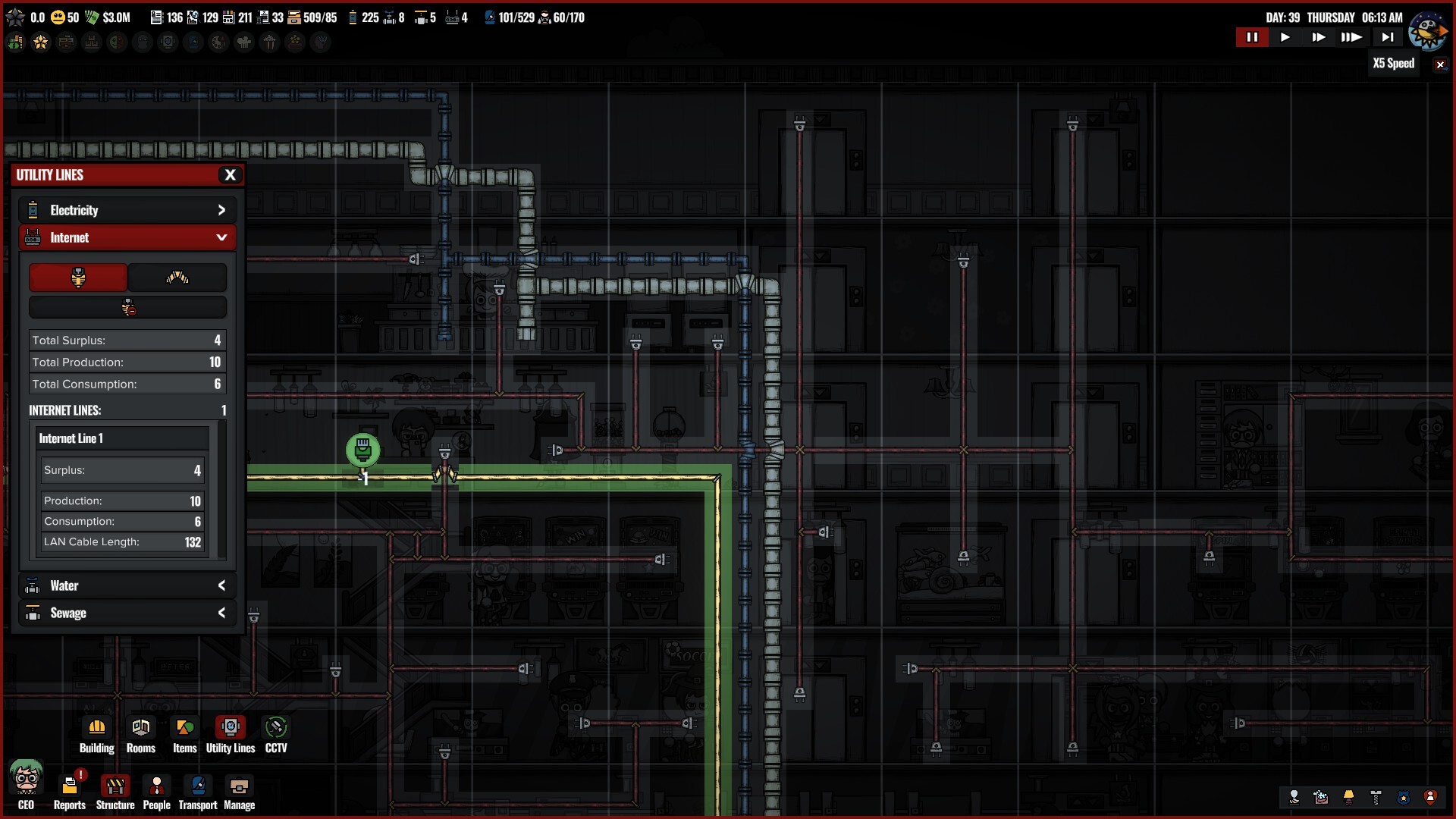Dismiss the X5 Speed notification
Image resolution: width=1456 pixels, height=819 pixels.
1440,64
